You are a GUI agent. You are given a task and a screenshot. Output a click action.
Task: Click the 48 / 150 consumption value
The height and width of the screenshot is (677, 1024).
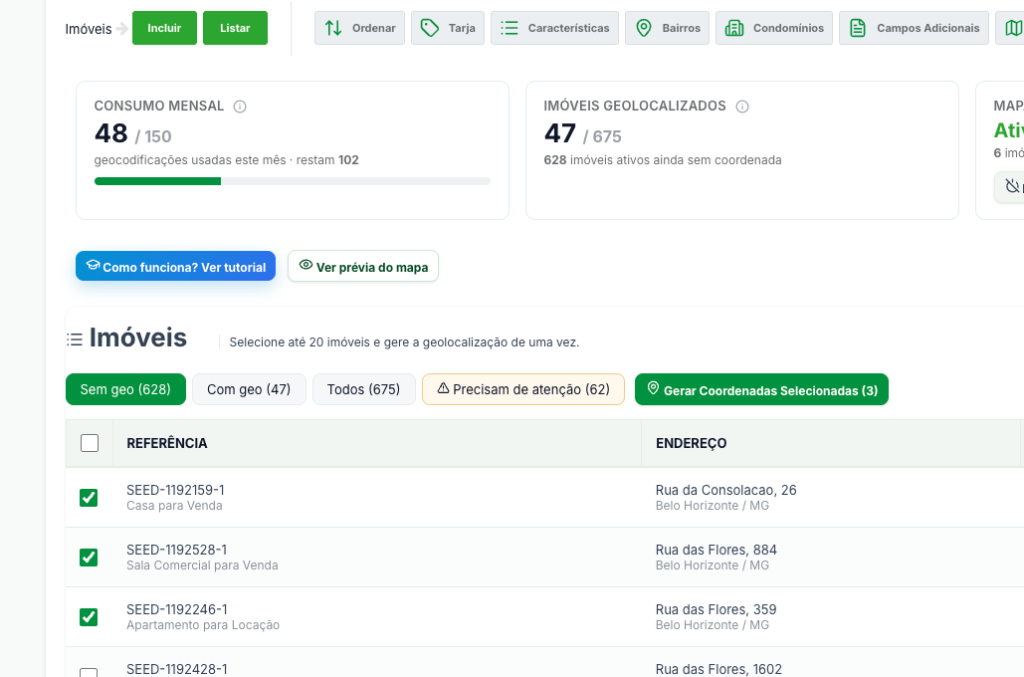pos(133,134)
